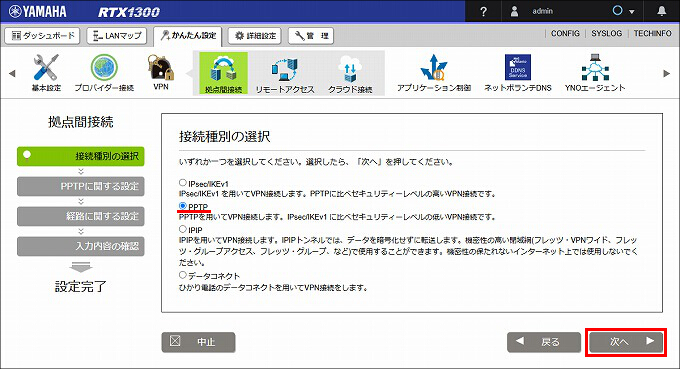Select the 拠点間接続 icon
The width and height of the screenshot is (680, 369).
tap(223, 73)
